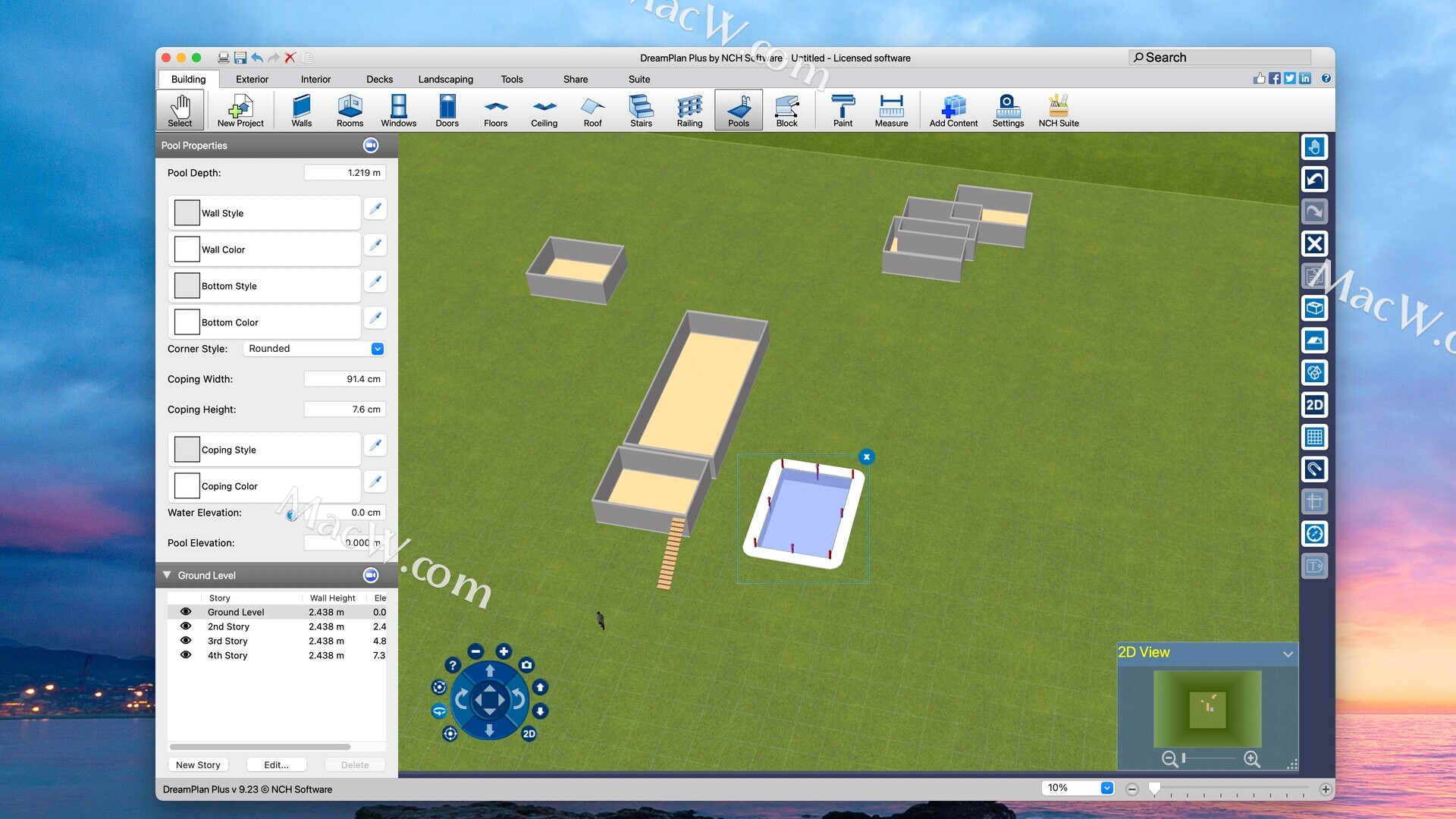Image resolution: width=1456 pixels, height=819 pixels.
Task: Click zoom out minus in status bar
Action: 1131,789
